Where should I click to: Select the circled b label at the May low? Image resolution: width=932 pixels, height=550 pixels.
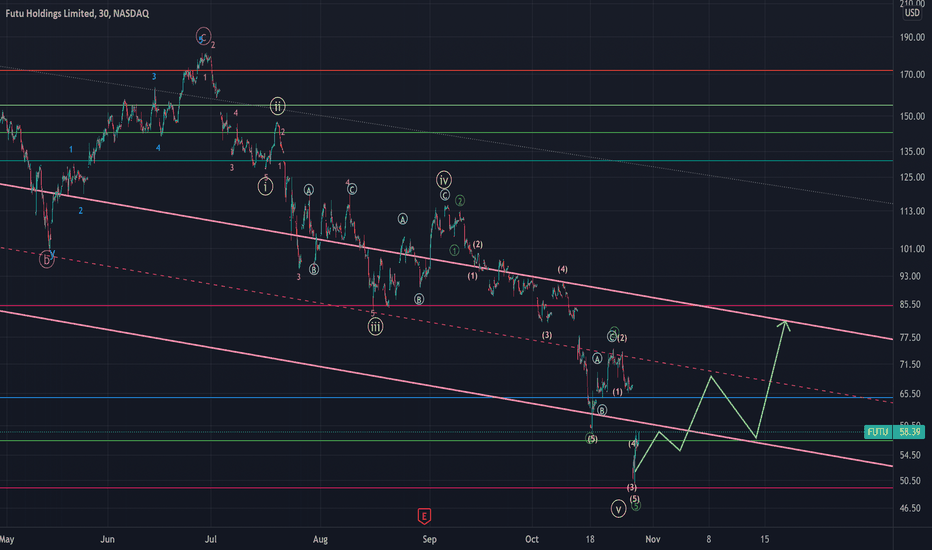pos(46,259)
